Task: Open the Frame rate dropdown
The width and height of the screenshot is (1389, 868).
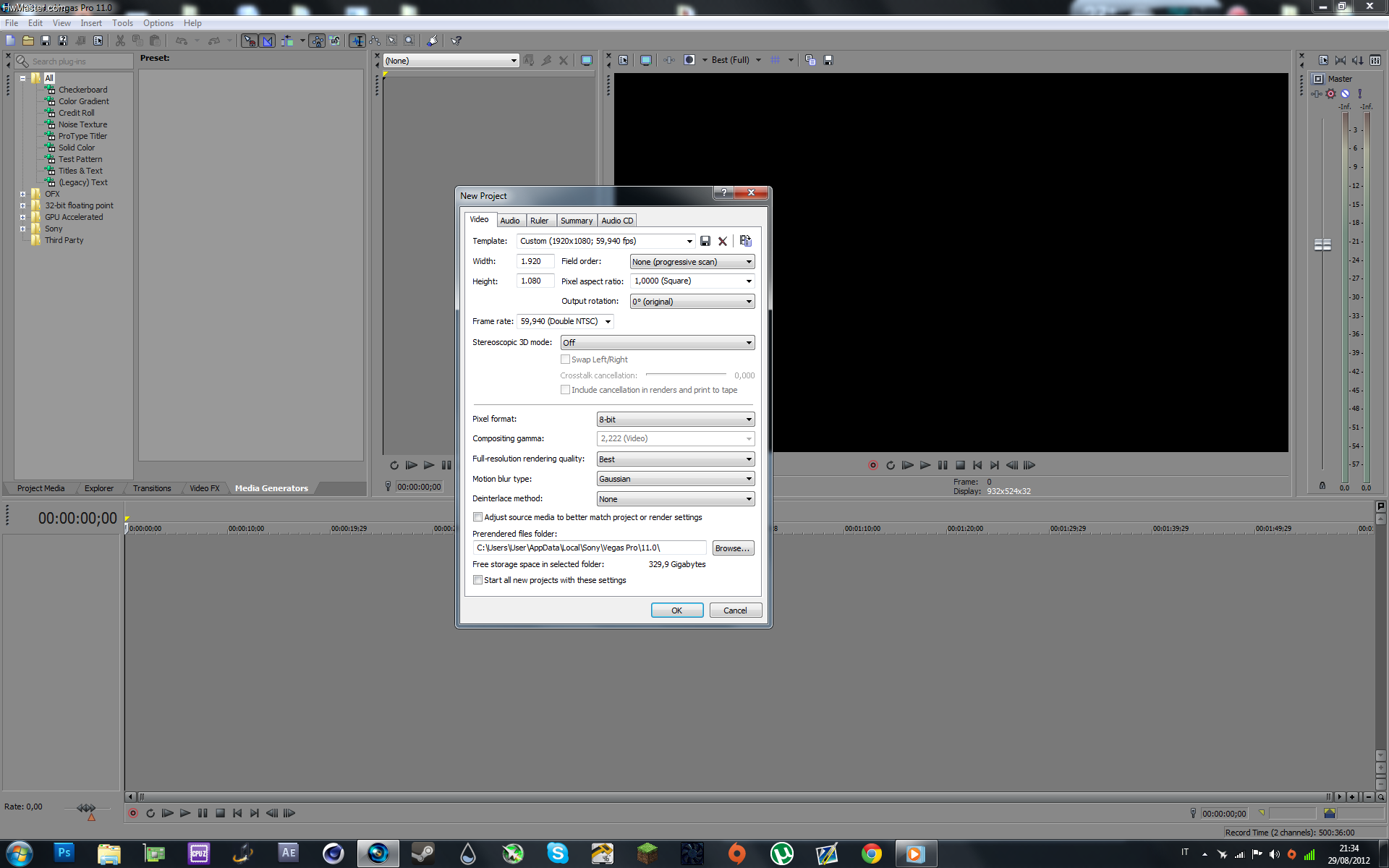Action: [x=566, y=321]
